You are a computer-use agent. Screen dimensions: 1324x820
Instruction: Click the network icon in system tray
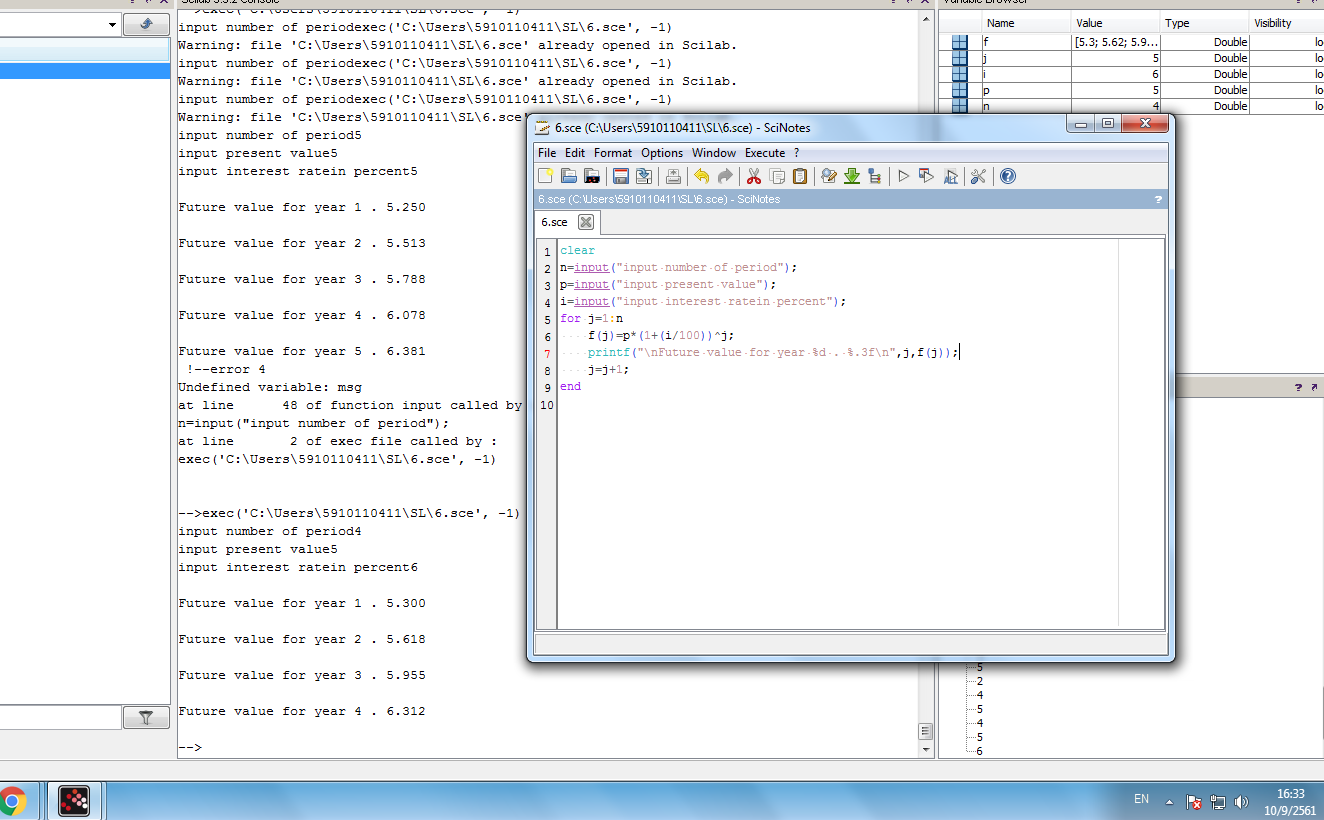(x=1217, y=801)
